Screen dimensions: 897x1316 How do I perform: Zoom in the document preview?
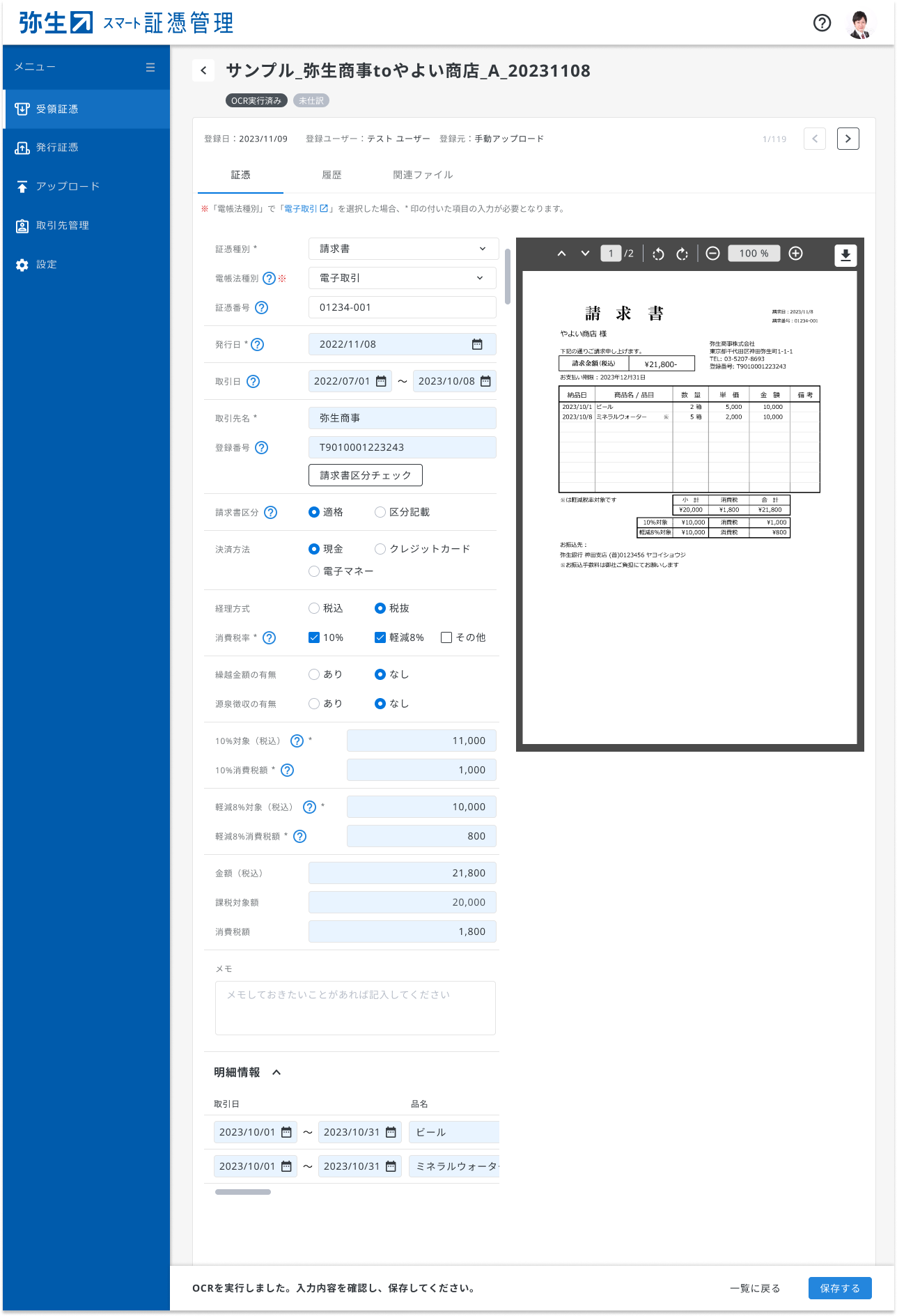tap(795, 254)
